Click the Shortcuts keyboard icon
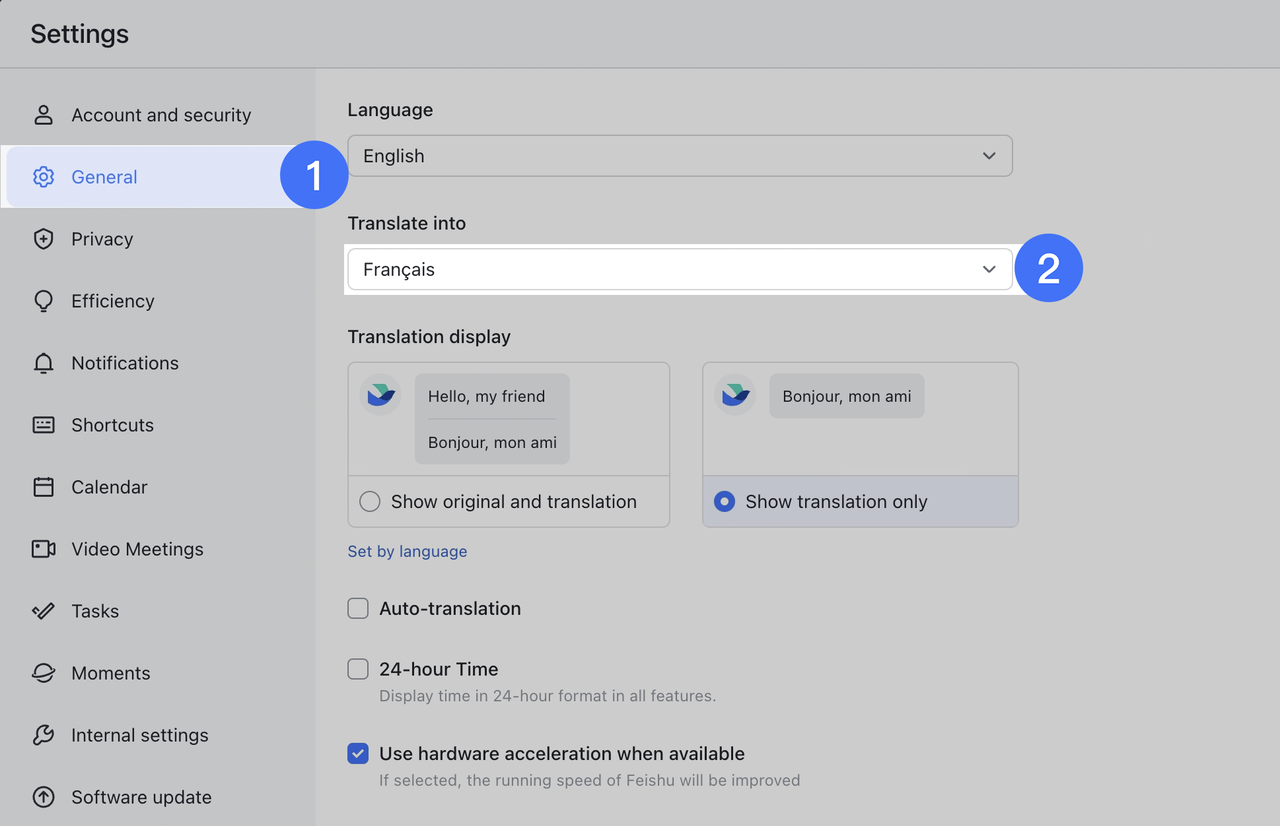Screen dimensions: 1280x826 [x=43, y=425]
